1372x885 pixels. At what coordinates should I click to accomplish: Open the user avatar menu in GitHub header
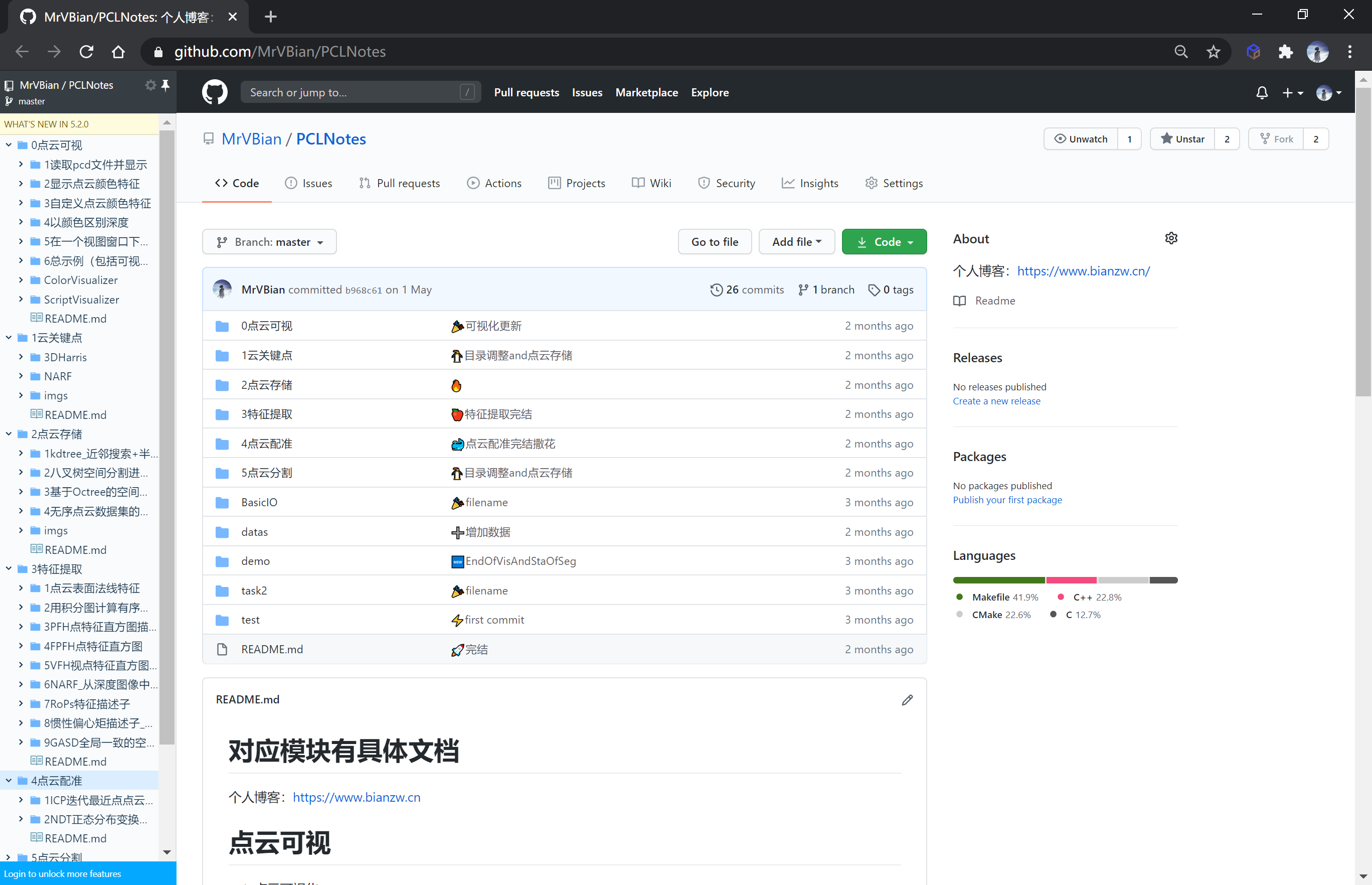tap(1328, 92)
